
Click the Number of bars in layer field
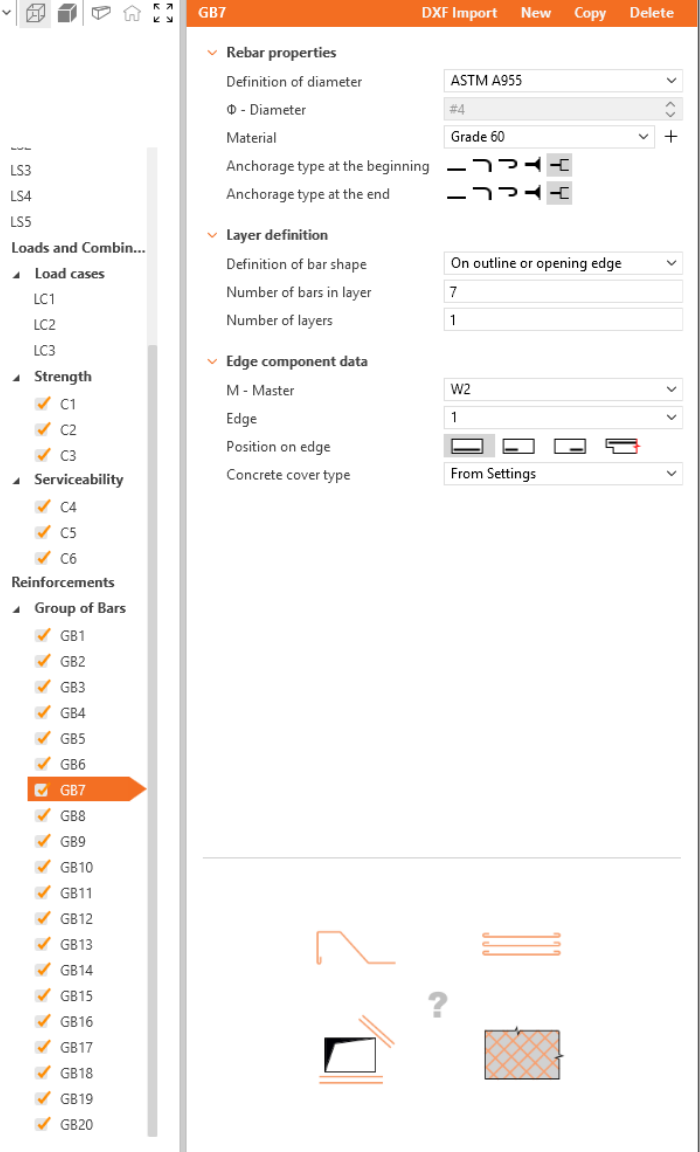point(563,292)
